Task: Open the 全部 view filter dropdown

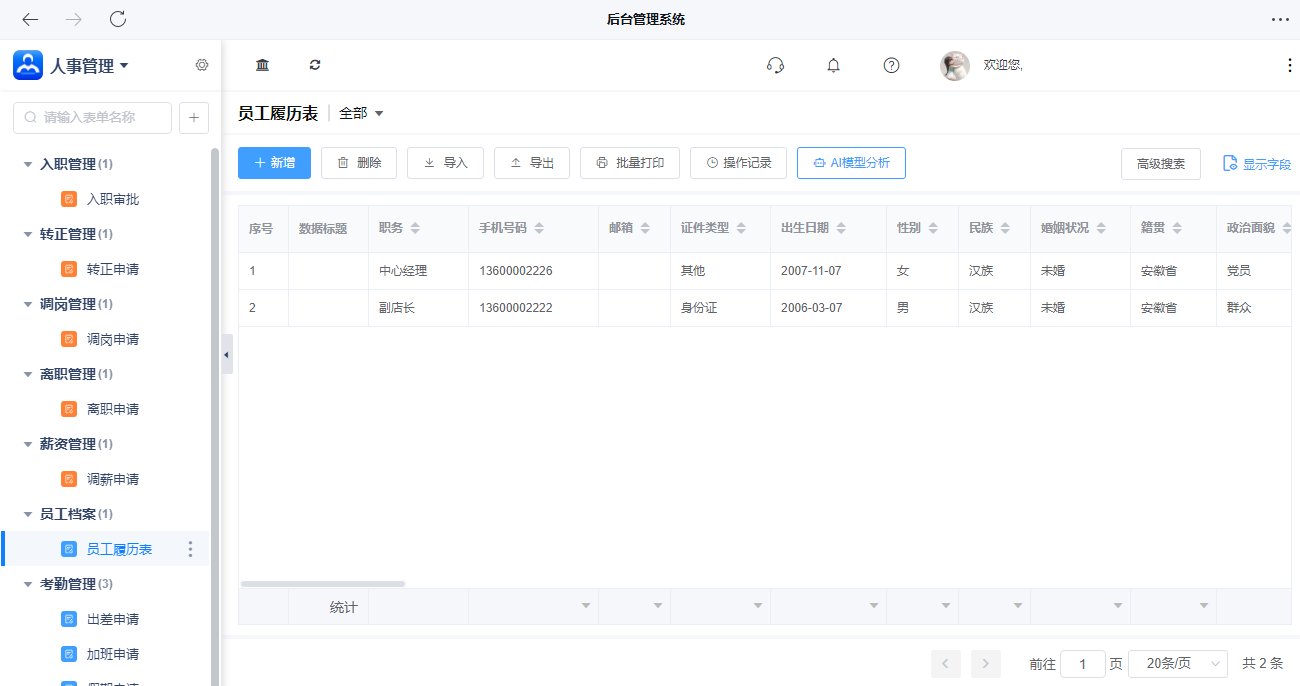Action: [361, 113]
